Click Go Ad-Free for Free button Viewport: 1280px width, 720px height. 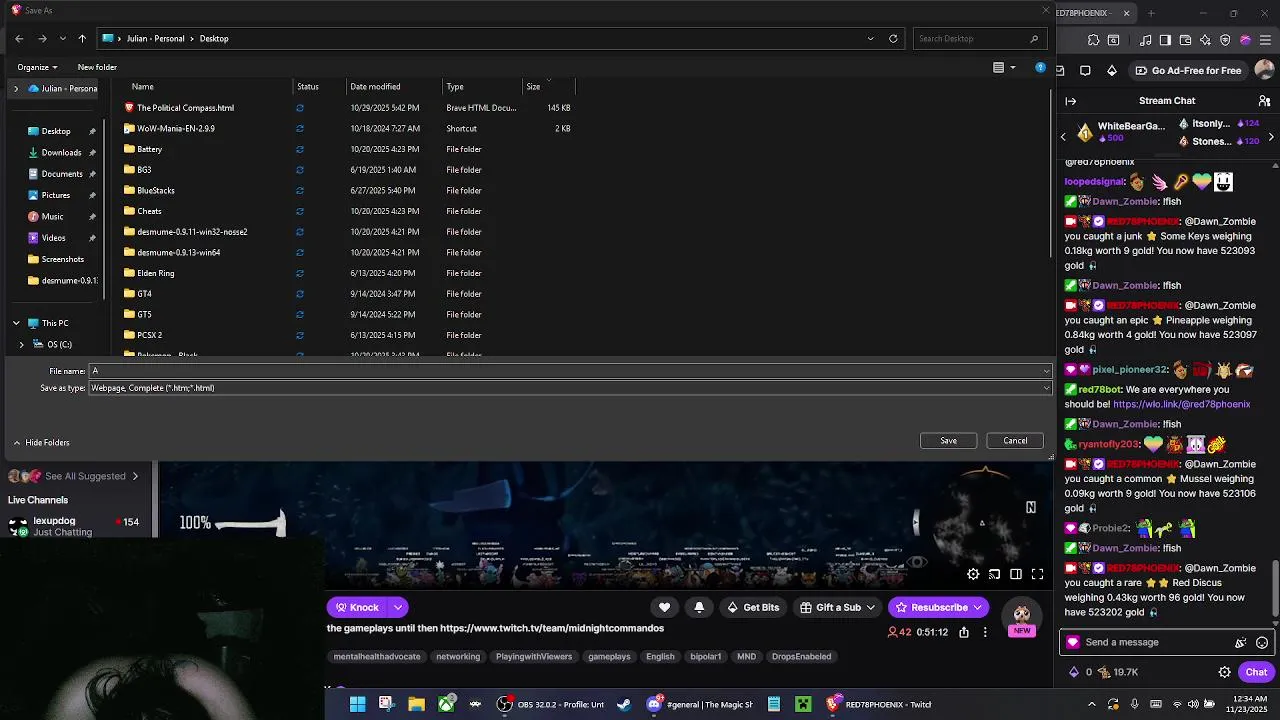coord(1188,71)
